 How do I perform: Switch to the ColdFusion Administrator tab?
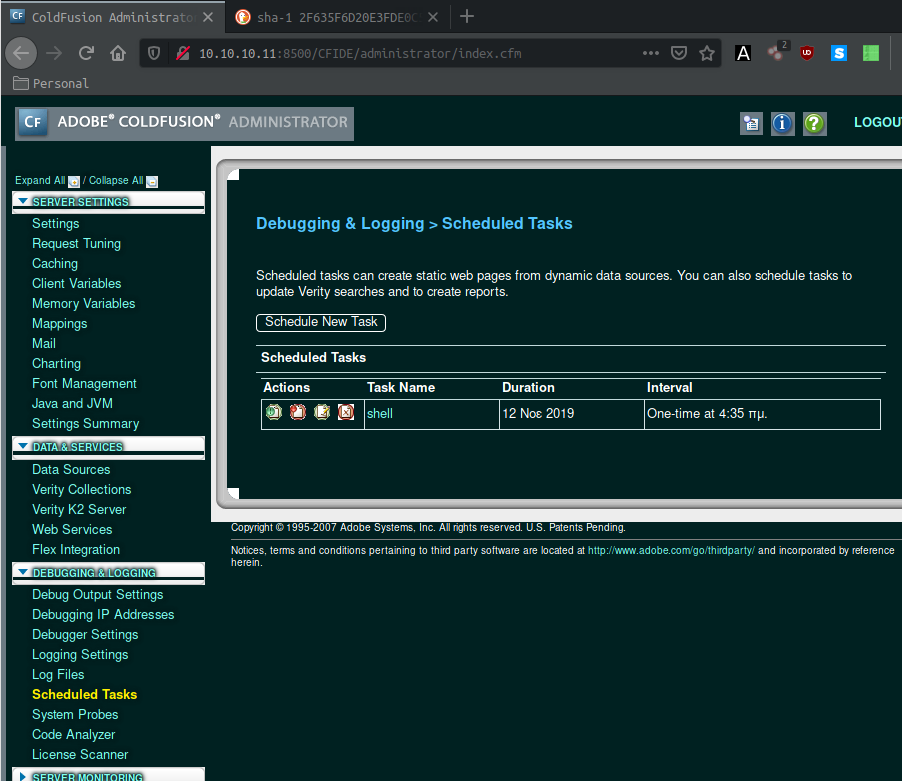click(x=112, y=17)
